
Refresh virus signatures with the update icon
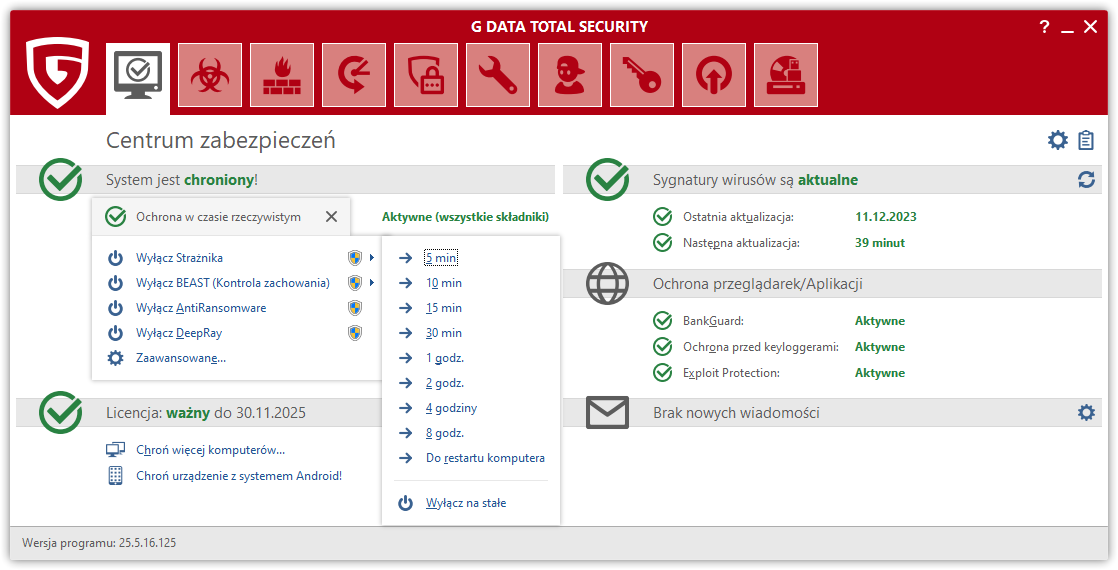point(1086,180)
